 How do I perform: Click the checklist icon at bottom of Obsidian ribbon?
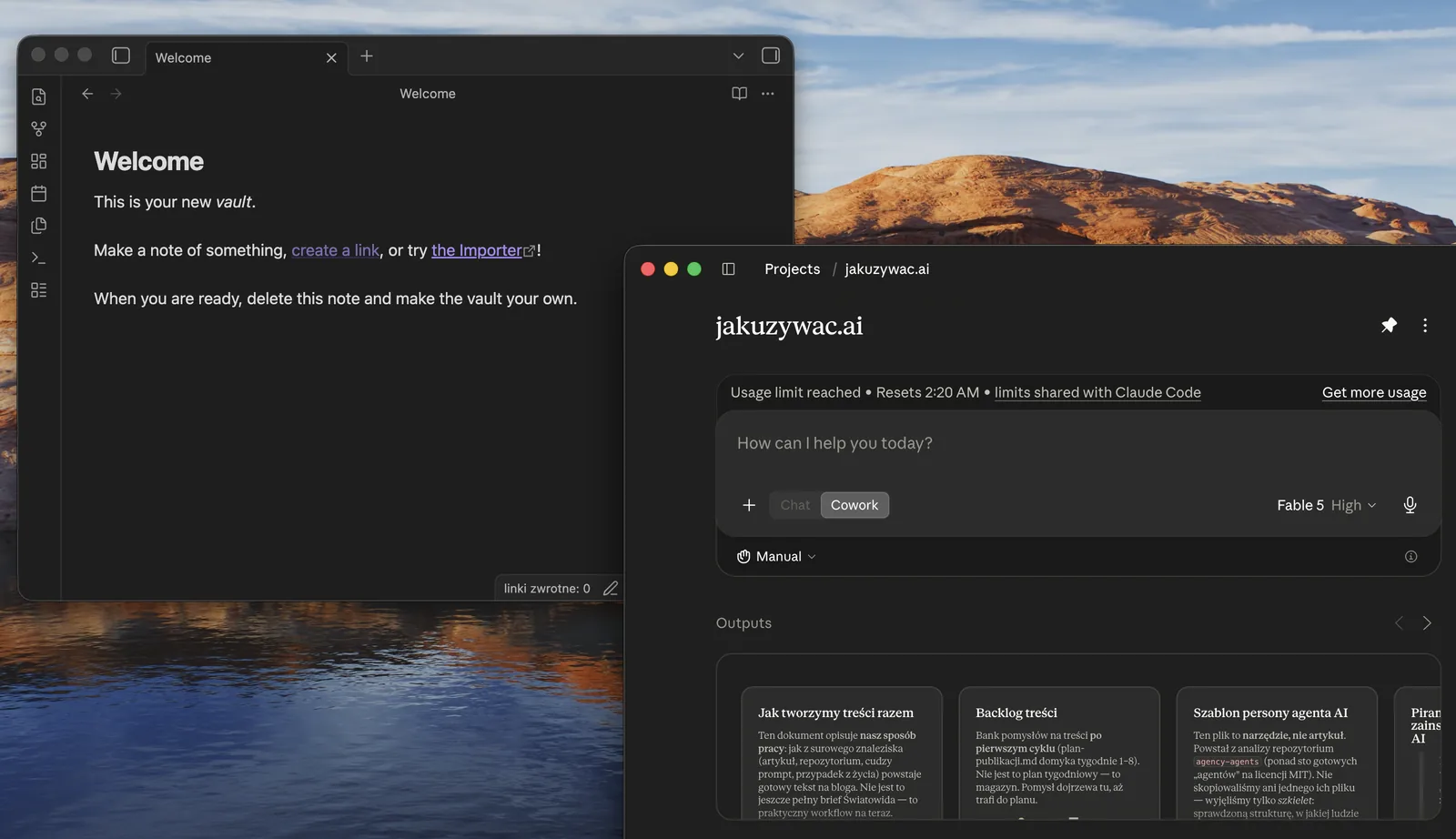[38, 290]
